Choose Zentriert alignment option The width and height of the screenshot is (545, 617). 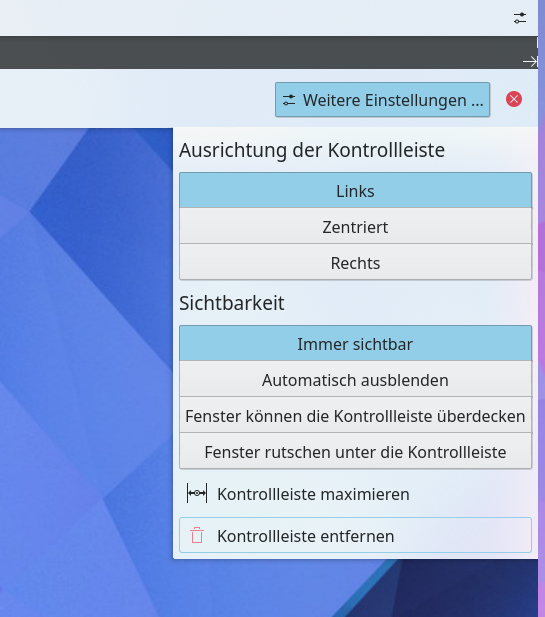[355, 227]
